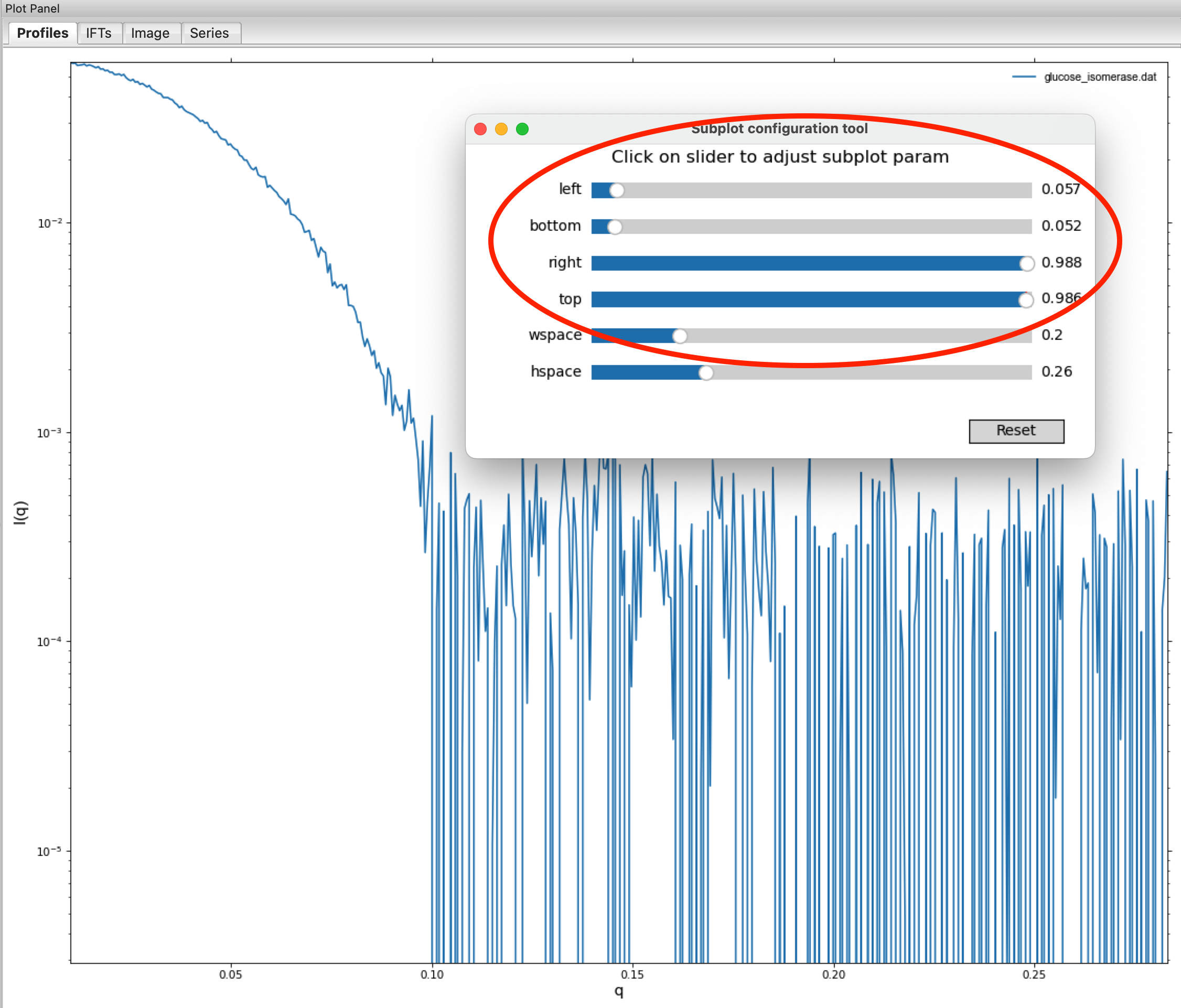Viewport: 1181px width, 1008px height.
Task: Click the wspace slider handle
Action: tap(680, 336)
